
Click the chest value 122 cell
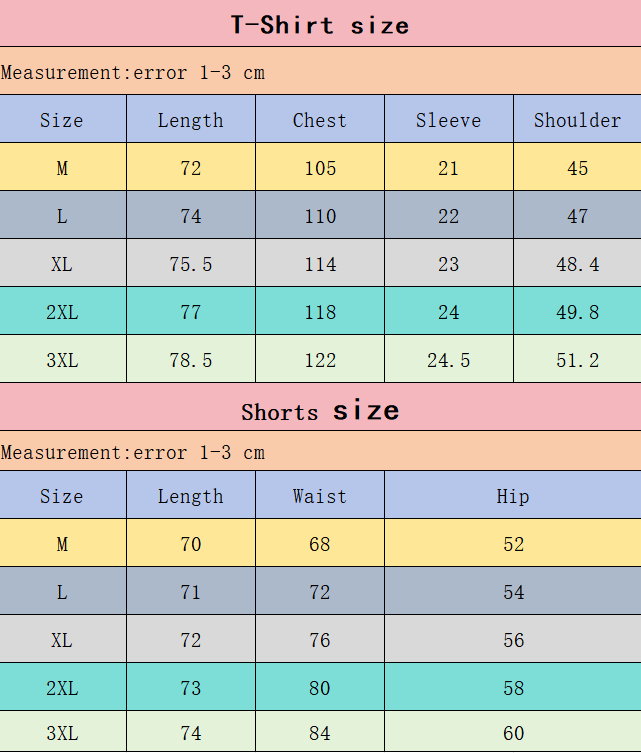tap(320, 360)
